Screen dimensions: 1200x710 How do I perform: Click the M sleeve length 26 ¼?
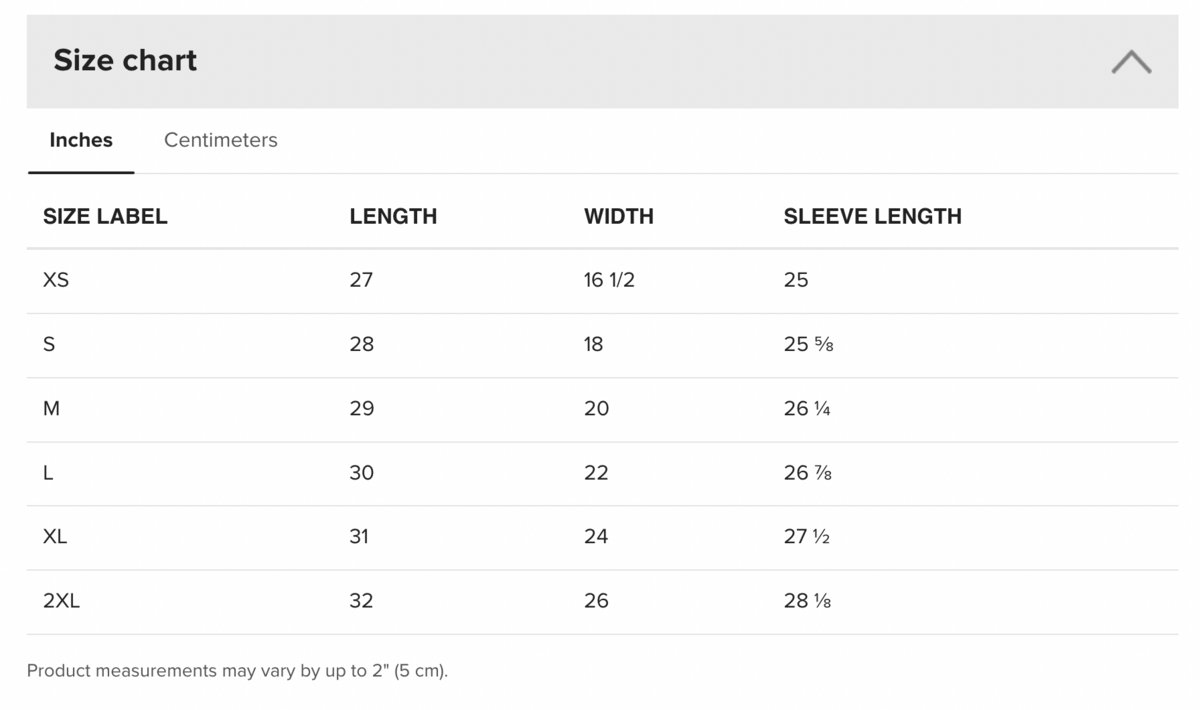807,408
